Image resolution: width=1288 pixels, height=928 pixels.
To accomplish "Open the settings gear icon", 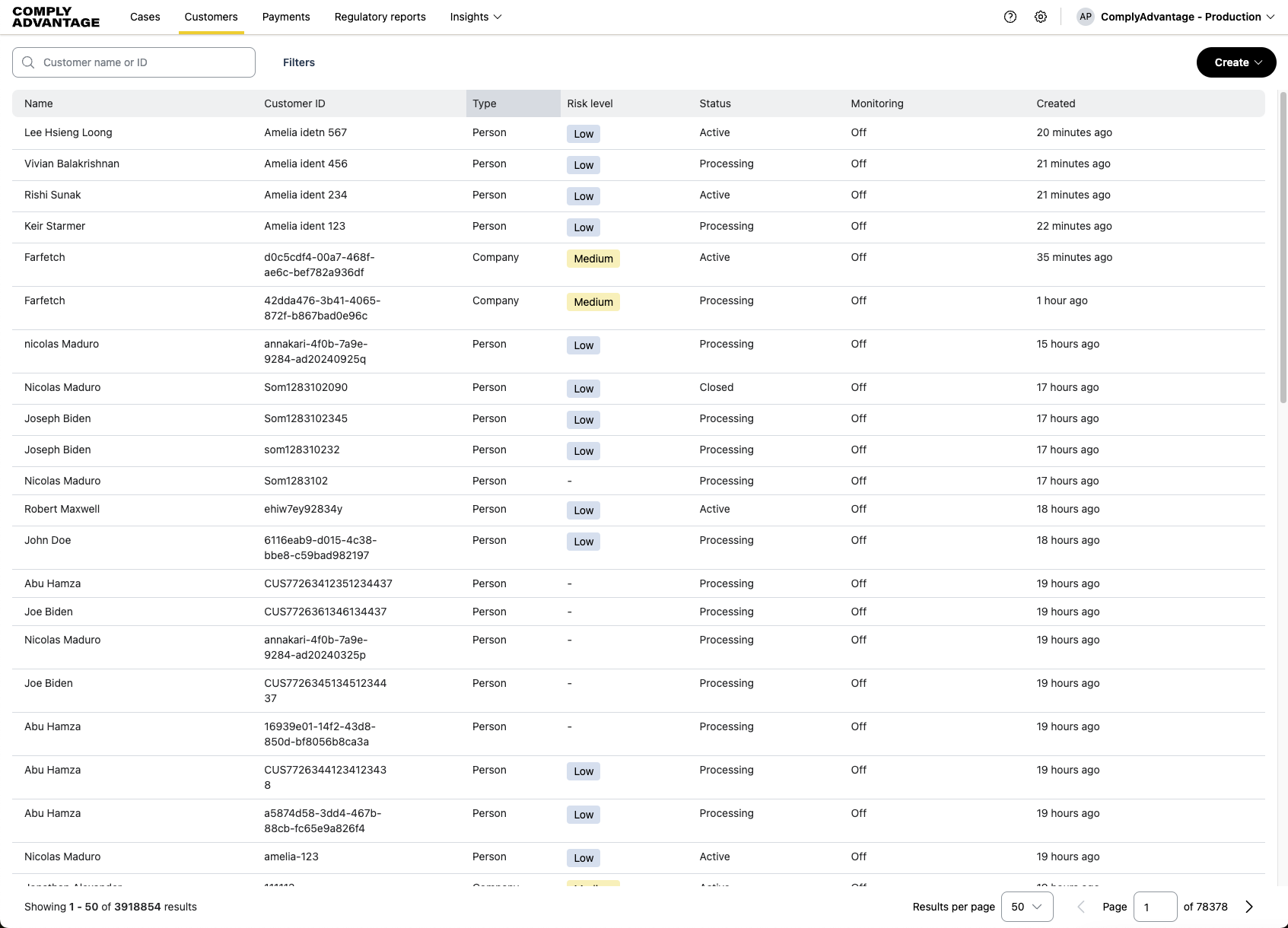I will (1041, 16).
